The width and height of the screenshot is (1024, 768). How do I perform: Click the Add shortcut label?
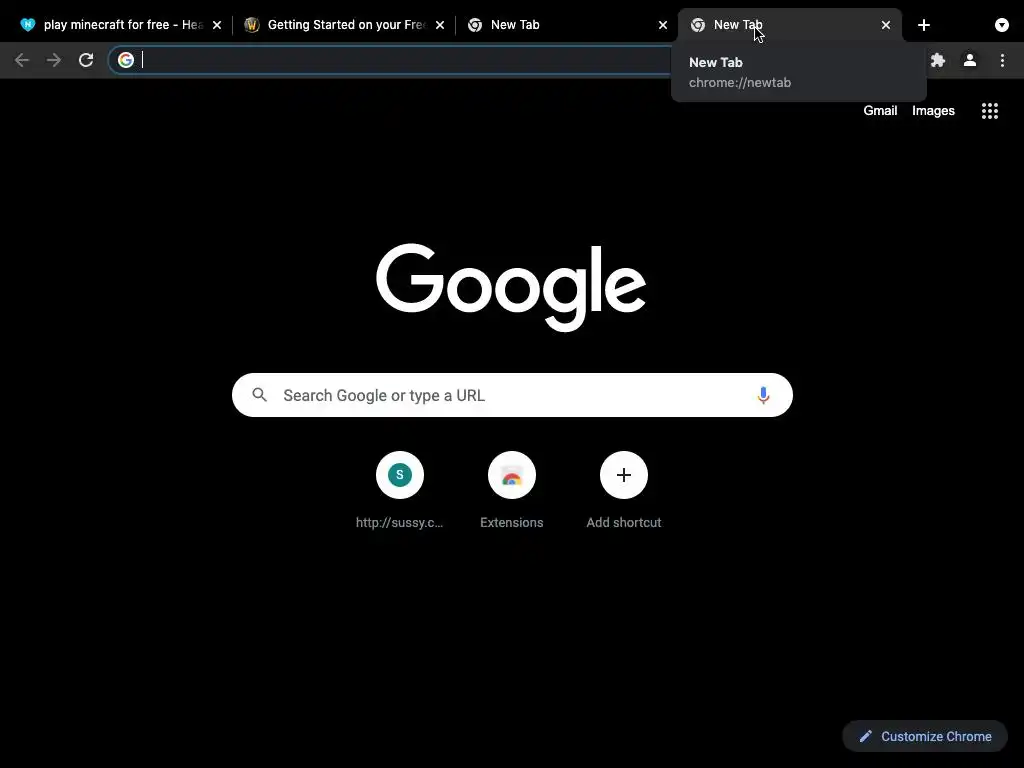[624, 522]
